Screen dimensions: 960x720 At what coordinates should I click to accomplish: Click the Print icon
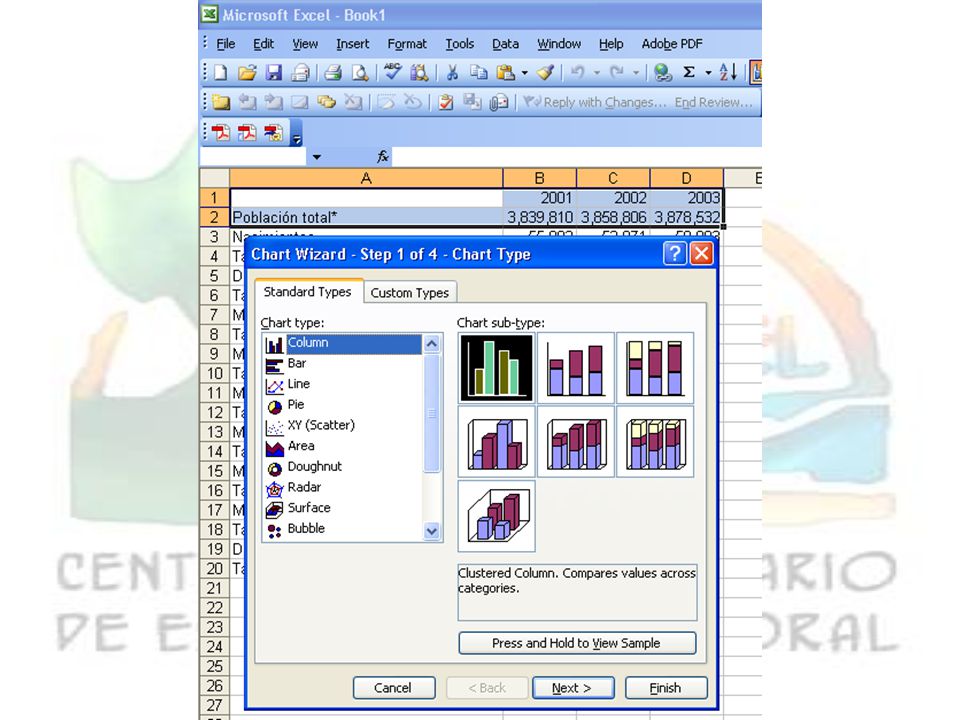(333, 73)
